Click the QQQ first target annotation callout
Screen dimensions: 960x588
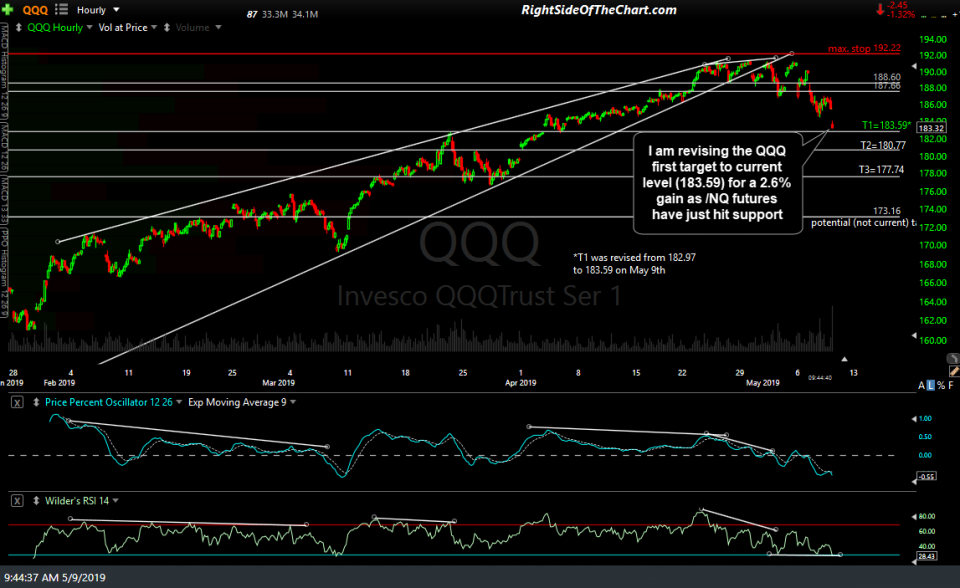[719, 183]
